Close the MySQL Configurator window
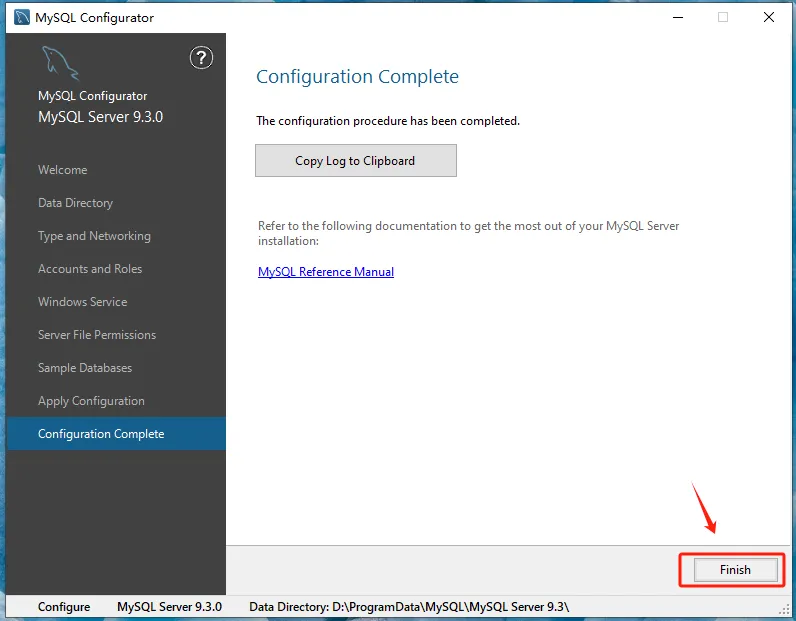796x621 pixels. pyautogui.click(x=769, y=17)
